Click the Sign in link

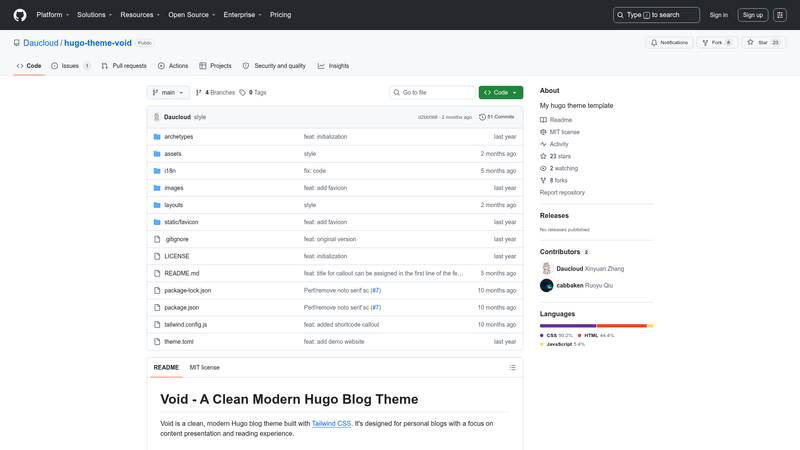[718, 15]
